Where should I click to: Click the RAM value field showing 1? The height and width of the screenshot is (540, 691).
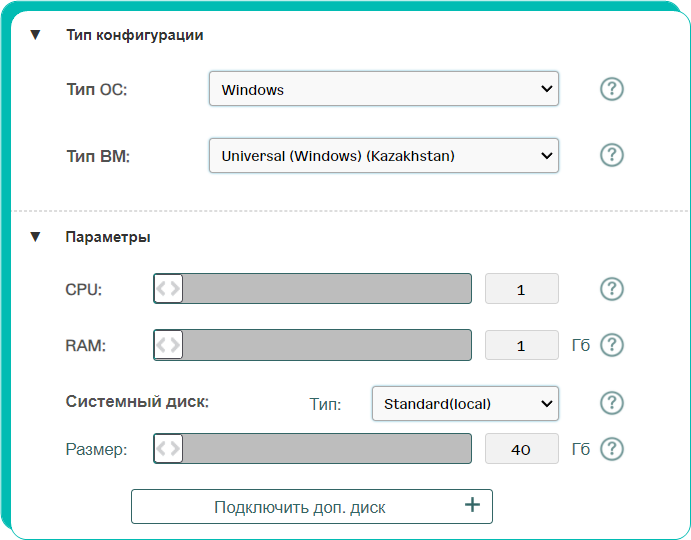(522, 345)
